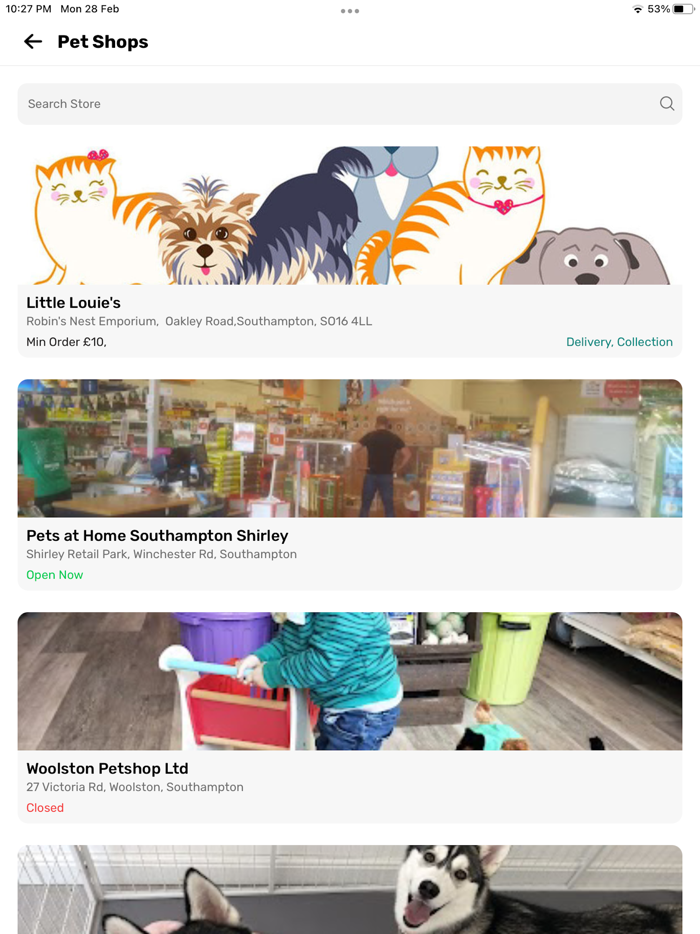Select Woolston Petshop Ltd title
Screen dimensions: 700x934
coord(107,768)
